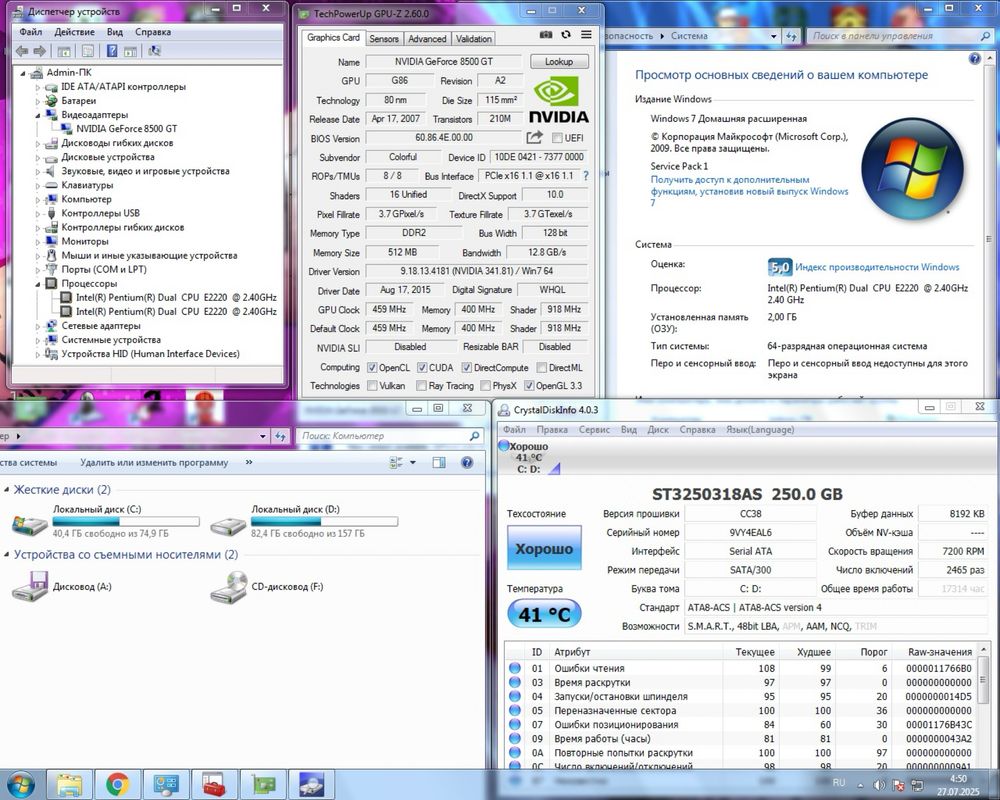Select the CD drive (F:) icon
The height and width of the screenshot is (800, 1000).
(228, 587)
